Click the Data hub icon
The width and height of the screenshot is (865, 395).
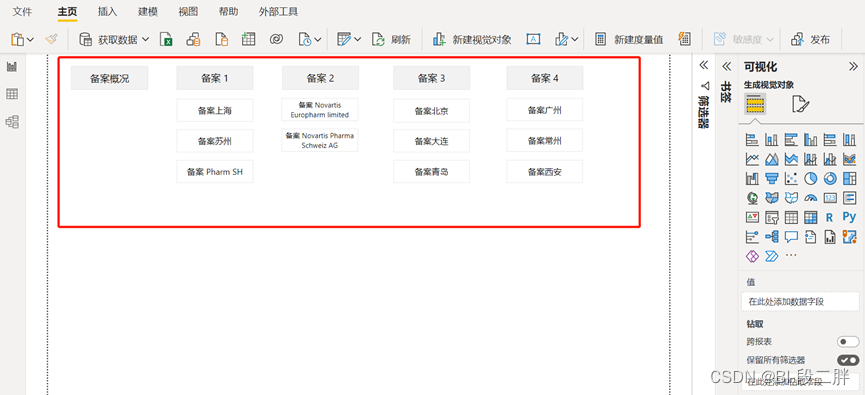click(x=193, y=39)
